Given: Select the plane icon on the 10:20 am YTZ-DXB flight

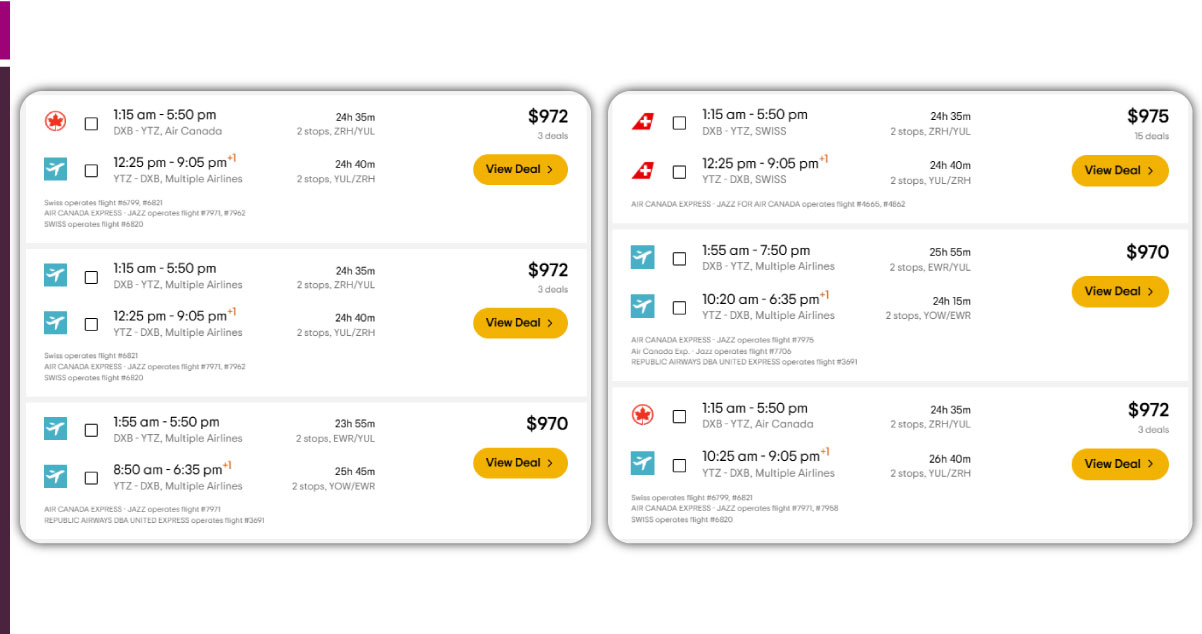Looking at the screenshot, I should click(643, 305).
